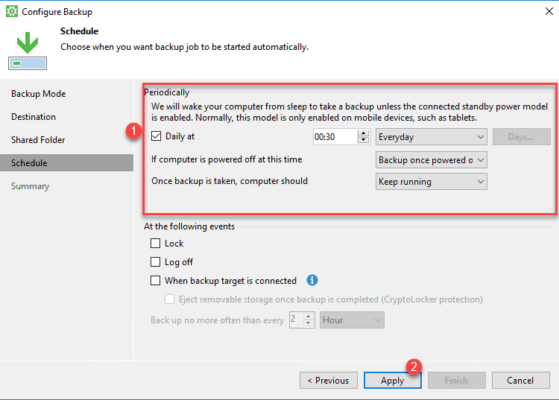Screen dimensions: 559x400
Task: Click the Cancel button
Action: (520, 380)
